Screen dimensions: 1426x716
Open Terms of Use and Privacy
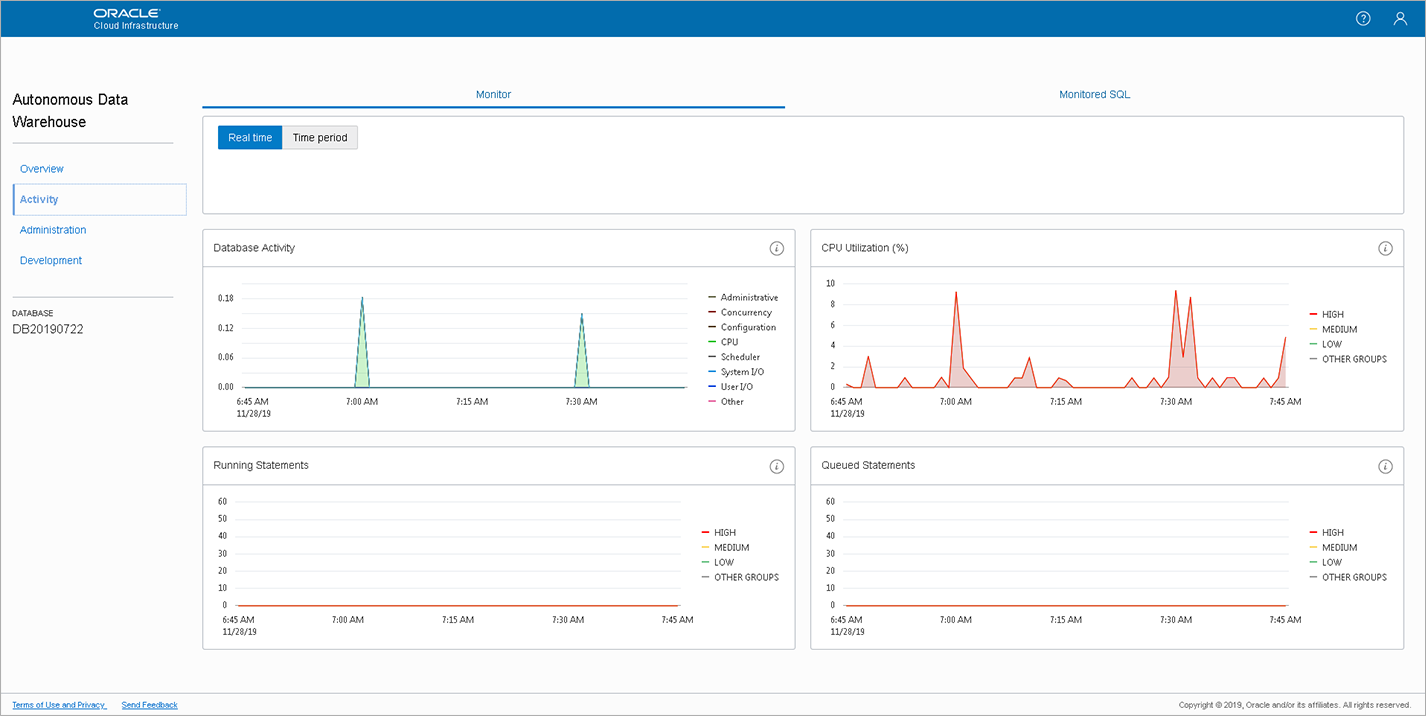click(x=59, y=705)
